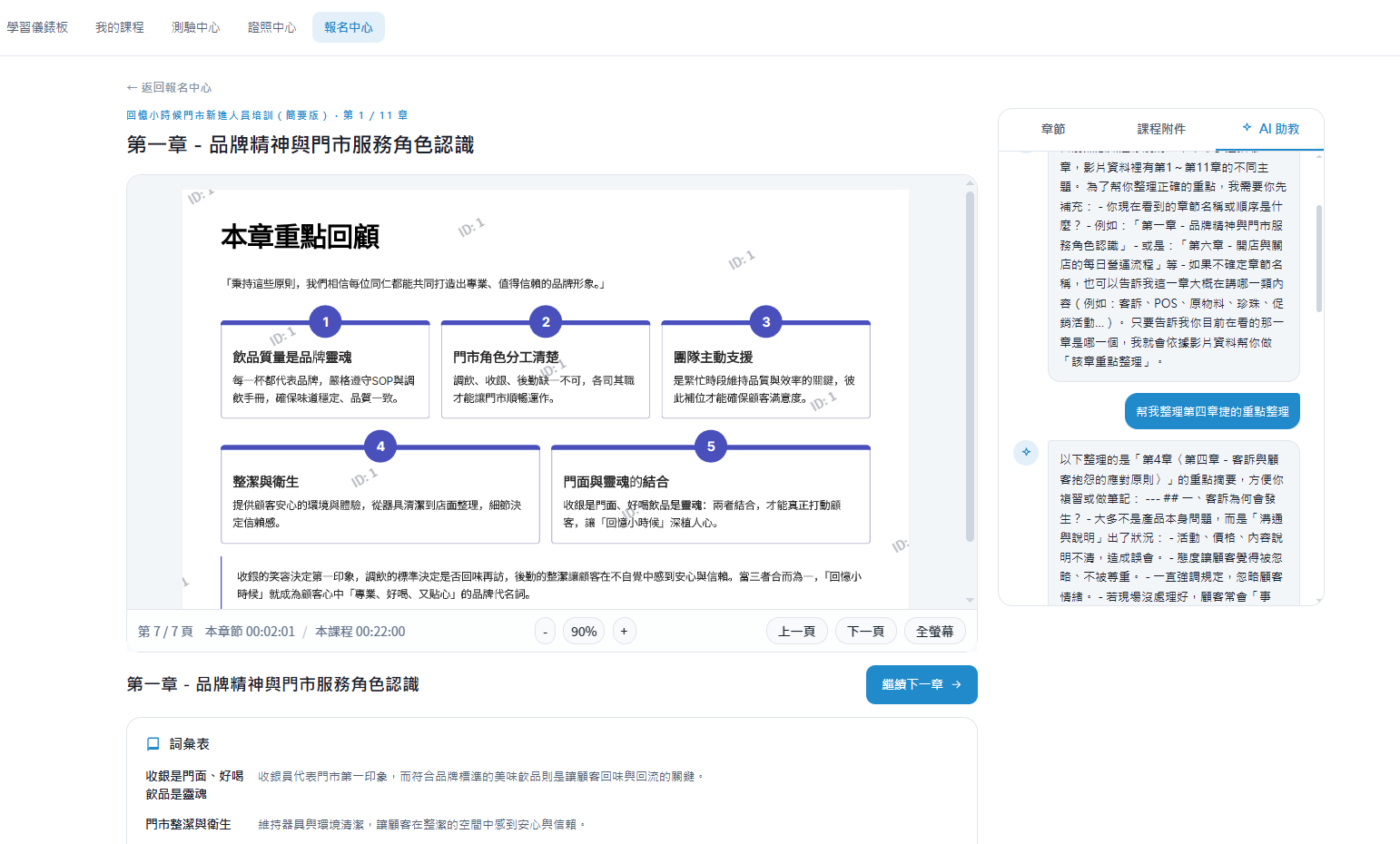Click the user message 幫我整理第四章捷的重點整理
Viewport: 1400px width, 844px height.
1212,411
